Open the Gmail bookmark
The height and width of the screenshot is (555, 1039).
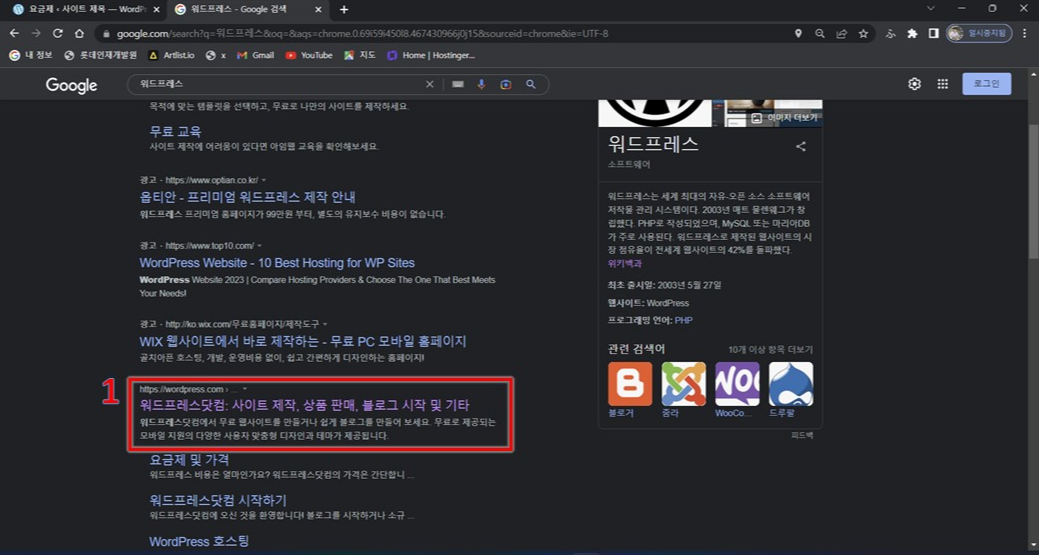pos(255,55)
